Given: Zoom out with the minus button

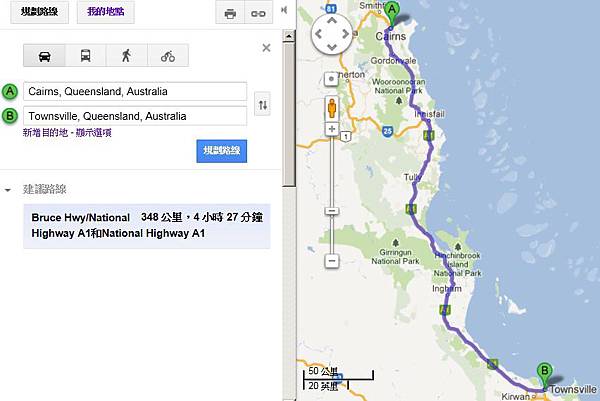Looking at the screenshot, I should 332,261.
